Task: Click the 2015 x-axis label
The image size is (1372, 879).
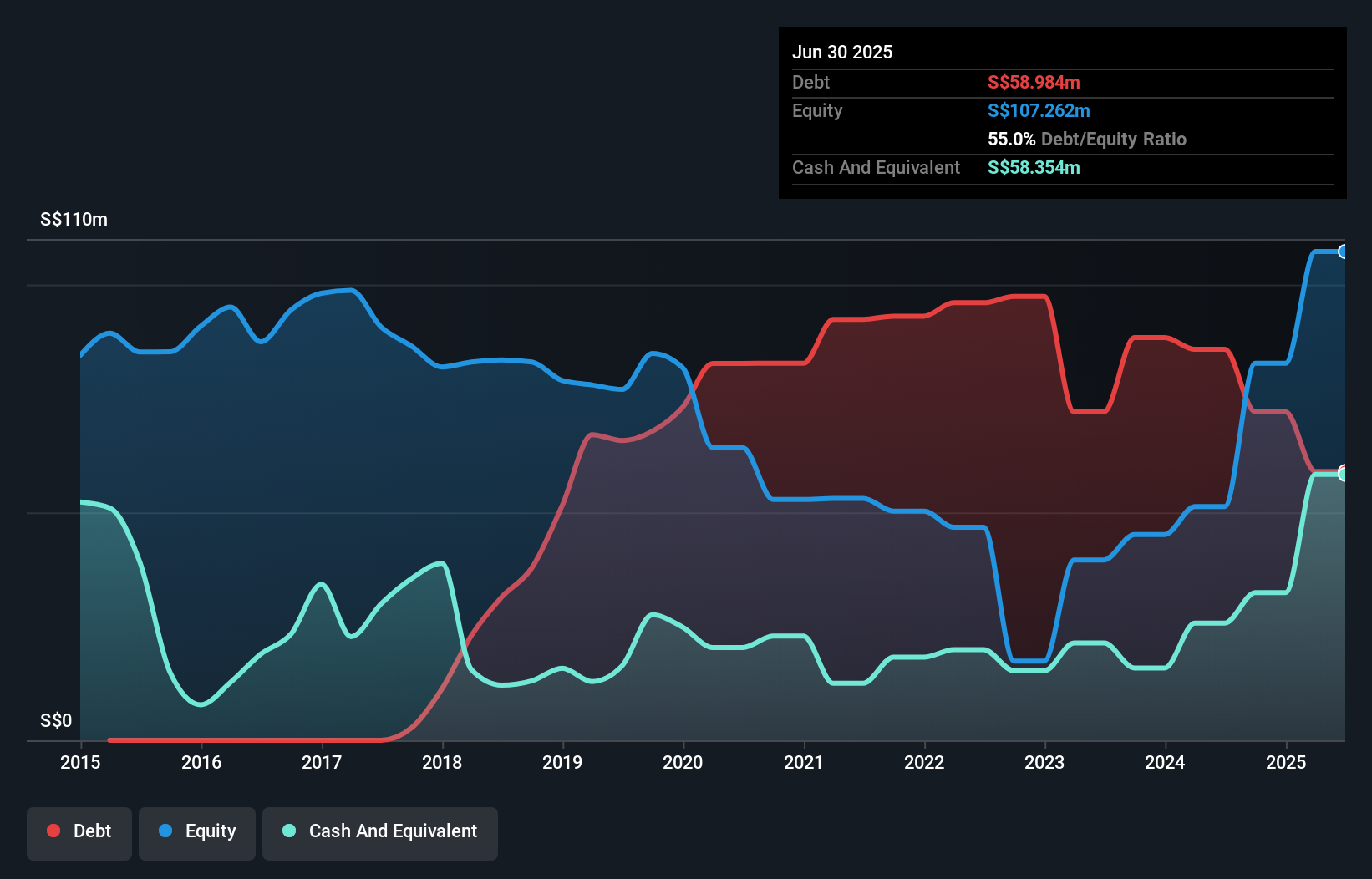Action: [80, 762]
